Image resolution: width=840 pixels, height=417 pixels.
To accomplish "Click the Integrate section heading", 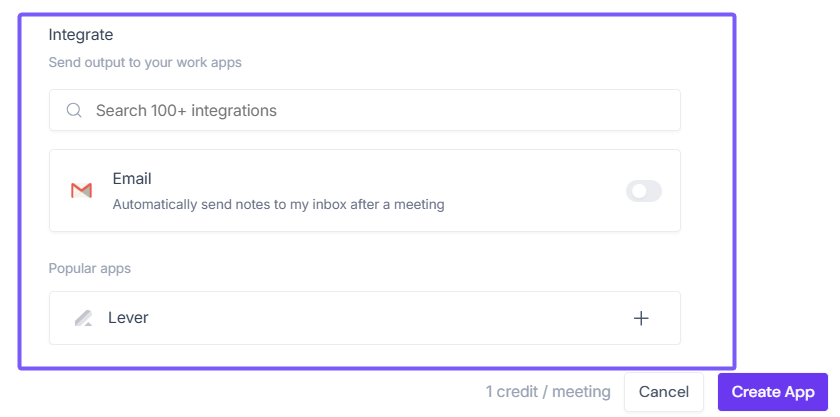I will (x=81, y=35).
